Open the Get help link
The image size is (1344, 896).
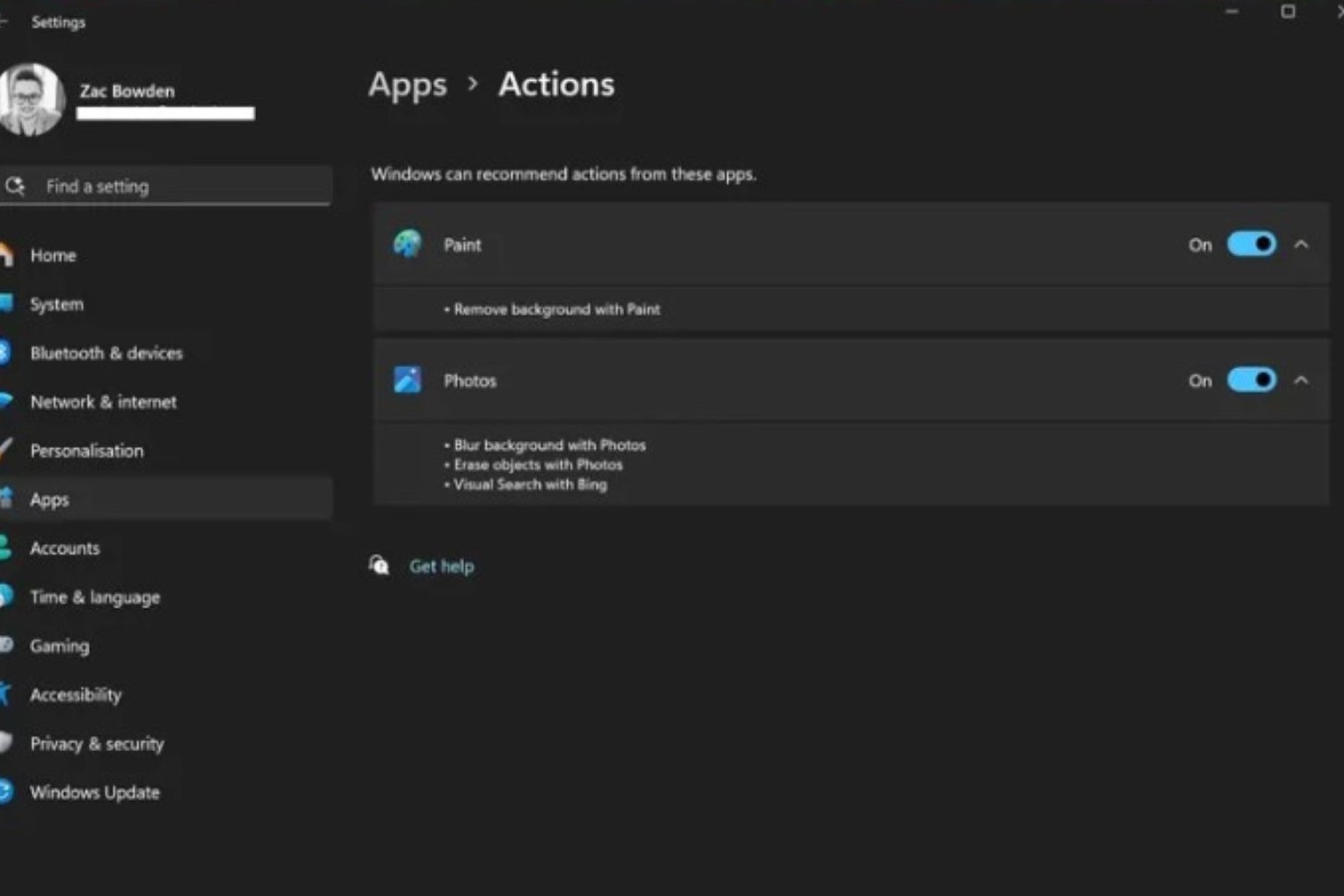[442, 566]
